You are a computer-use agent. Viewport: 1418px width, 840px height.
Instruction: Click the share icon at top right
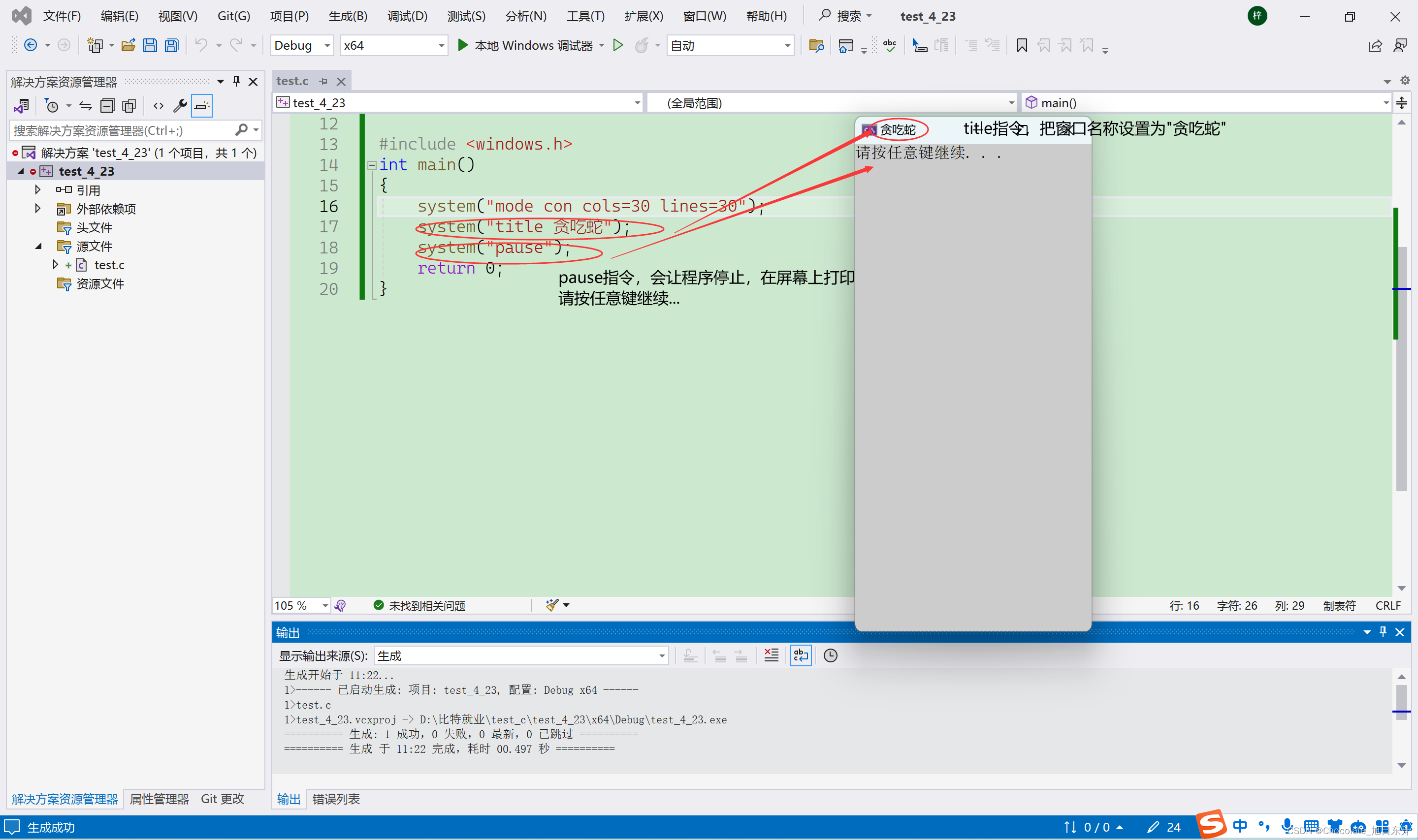[1374, 46]
